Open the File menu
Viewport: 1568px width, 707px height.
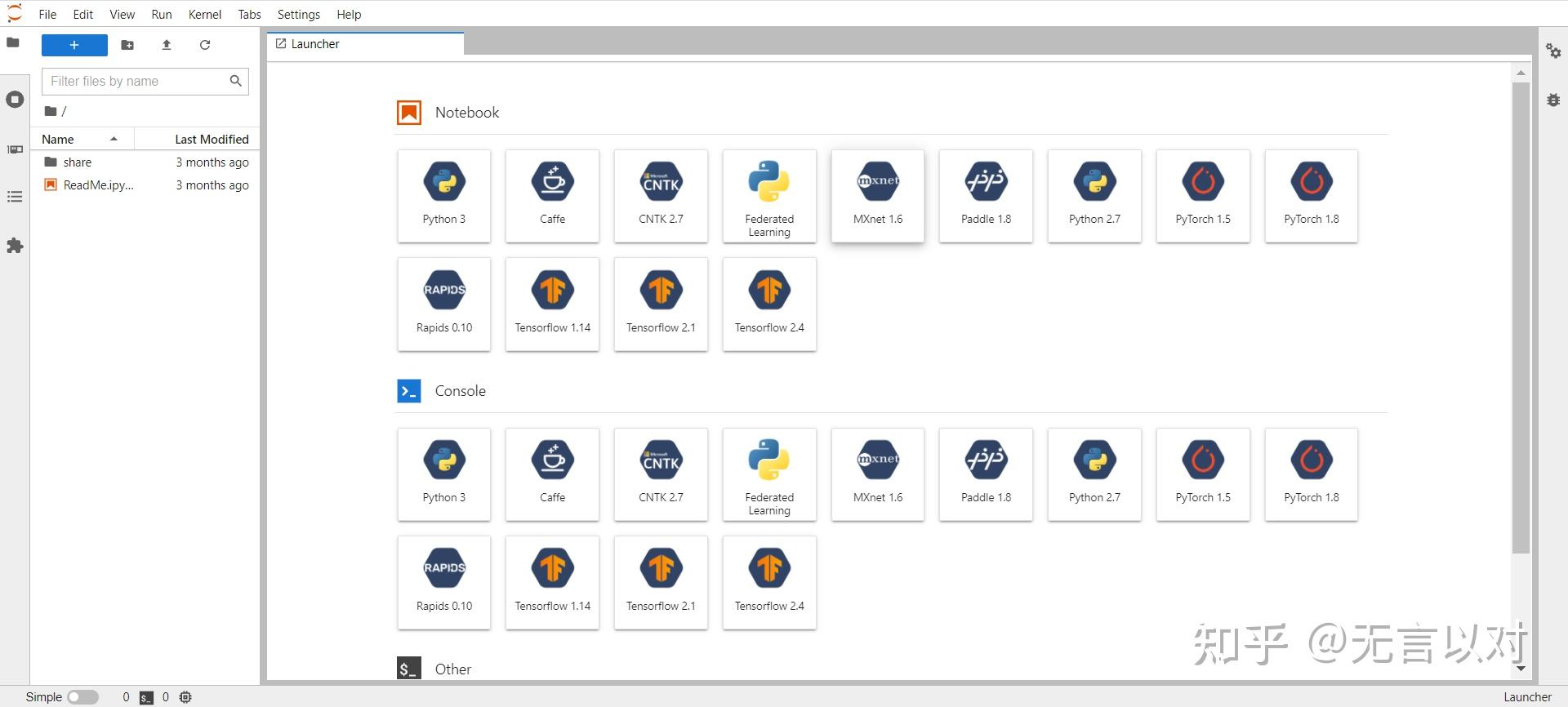point(47,14)
